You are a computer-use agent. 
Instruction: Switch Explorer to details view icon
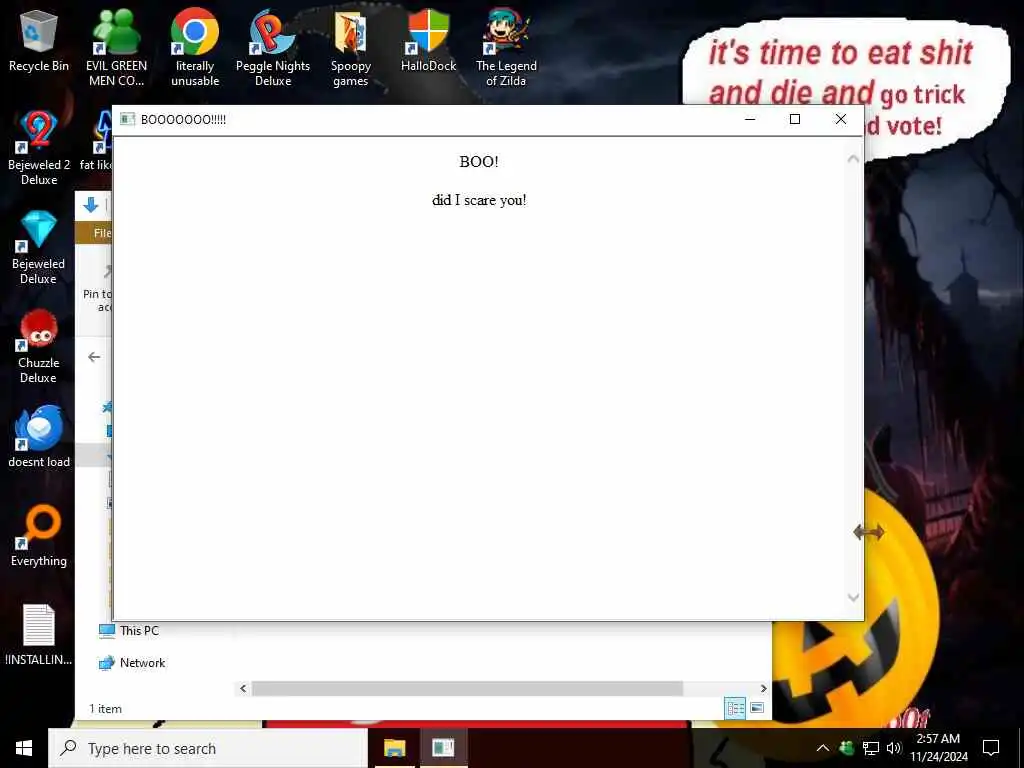735,708
